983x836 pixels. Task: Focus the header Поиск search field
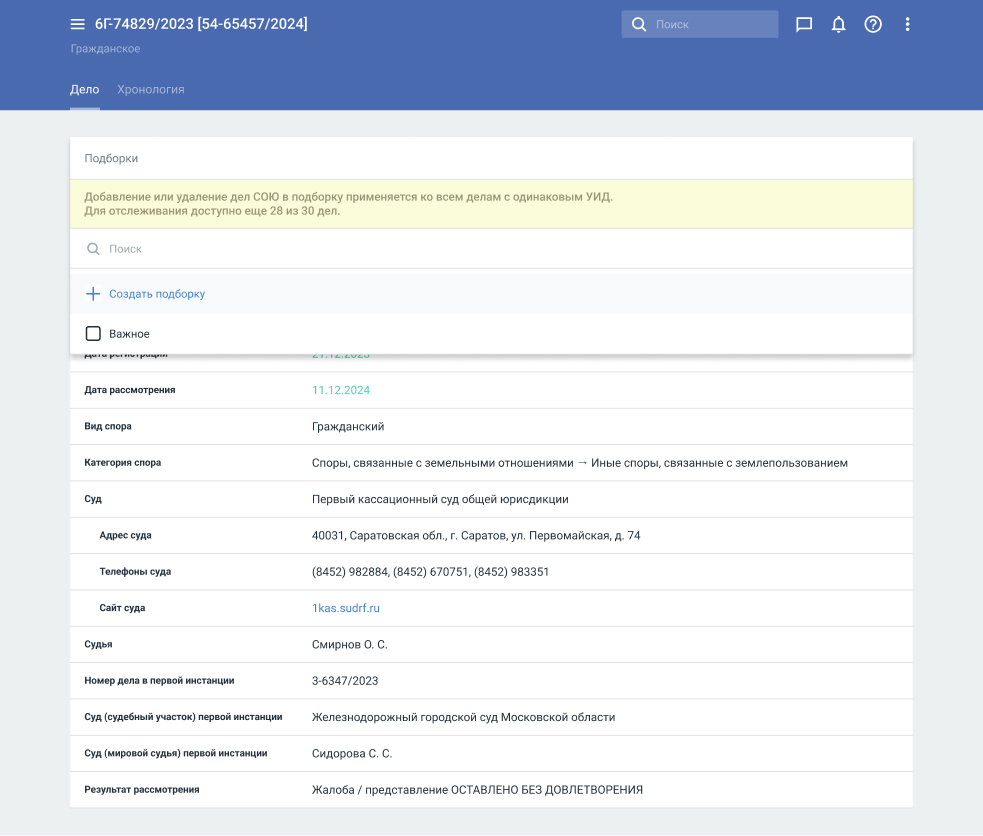[x=712, y=24]
